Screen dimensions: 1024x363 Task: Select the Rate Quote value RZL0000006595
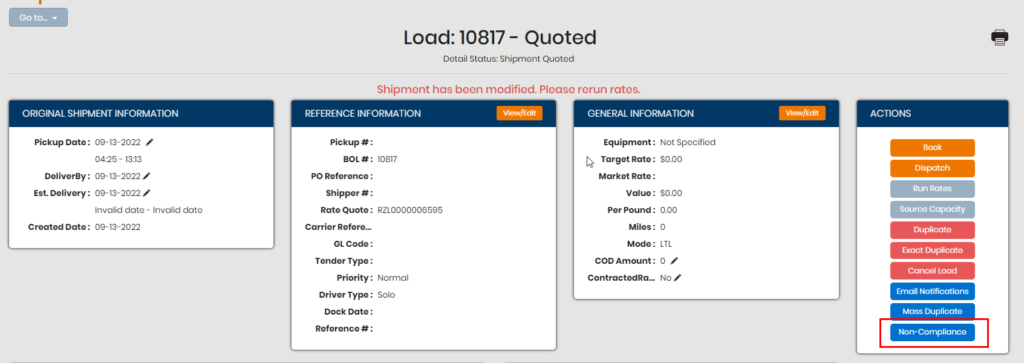(410, 210)
